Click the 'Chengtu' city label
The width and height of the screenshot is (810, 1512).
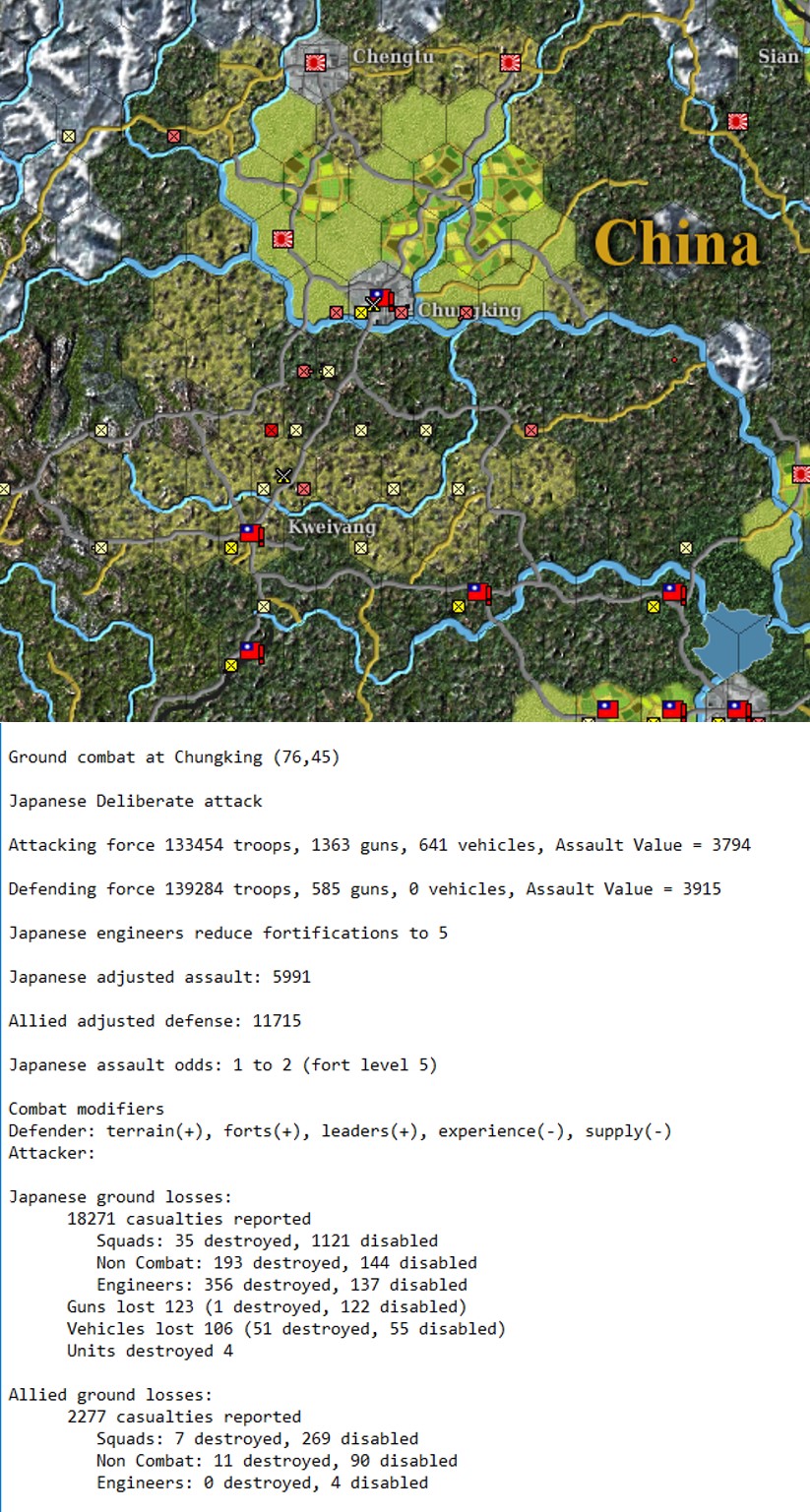coord(393,56)
